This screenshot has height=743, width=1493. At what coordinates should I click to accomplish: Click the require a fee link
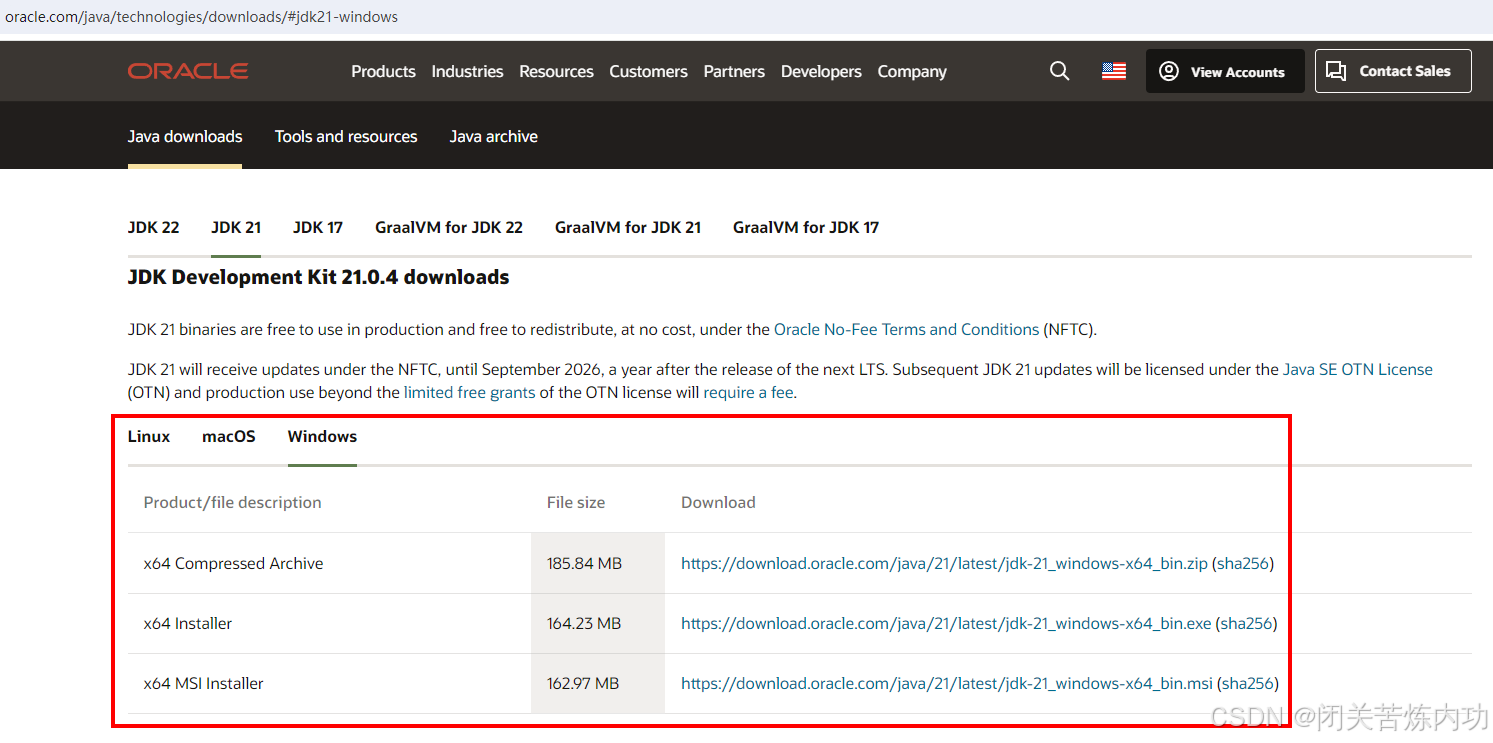coord(748,392)
